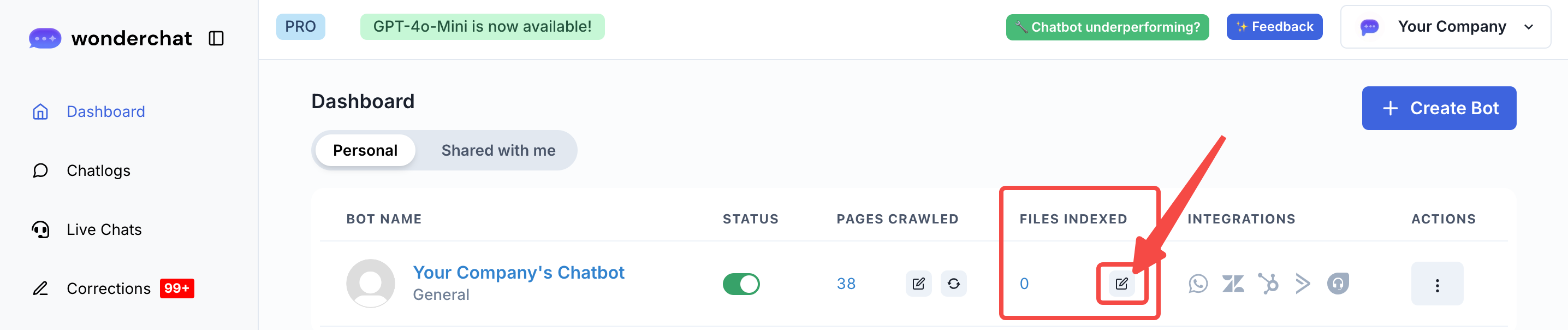Open the HubSpot integration icon

1268,284
